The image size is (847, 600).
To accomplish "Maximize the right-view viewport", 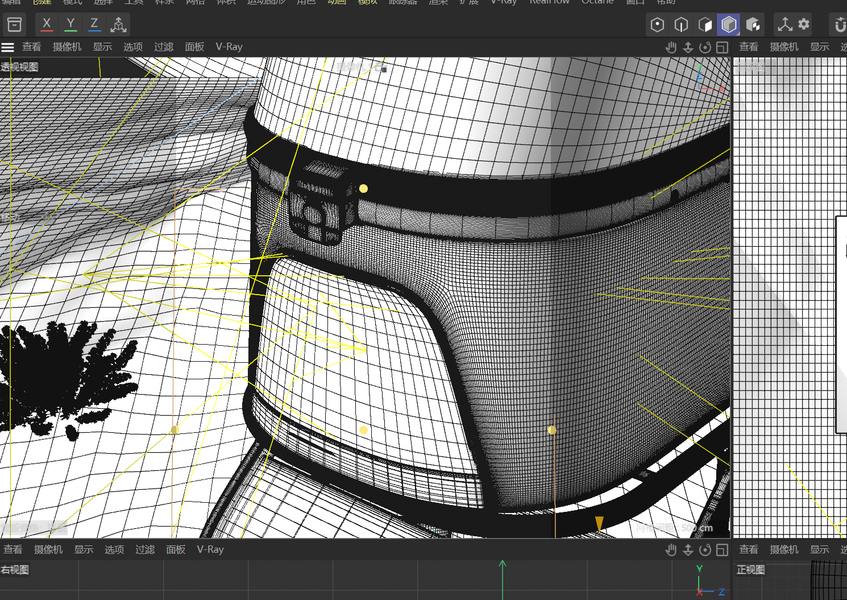I will [x=722, y=550].
